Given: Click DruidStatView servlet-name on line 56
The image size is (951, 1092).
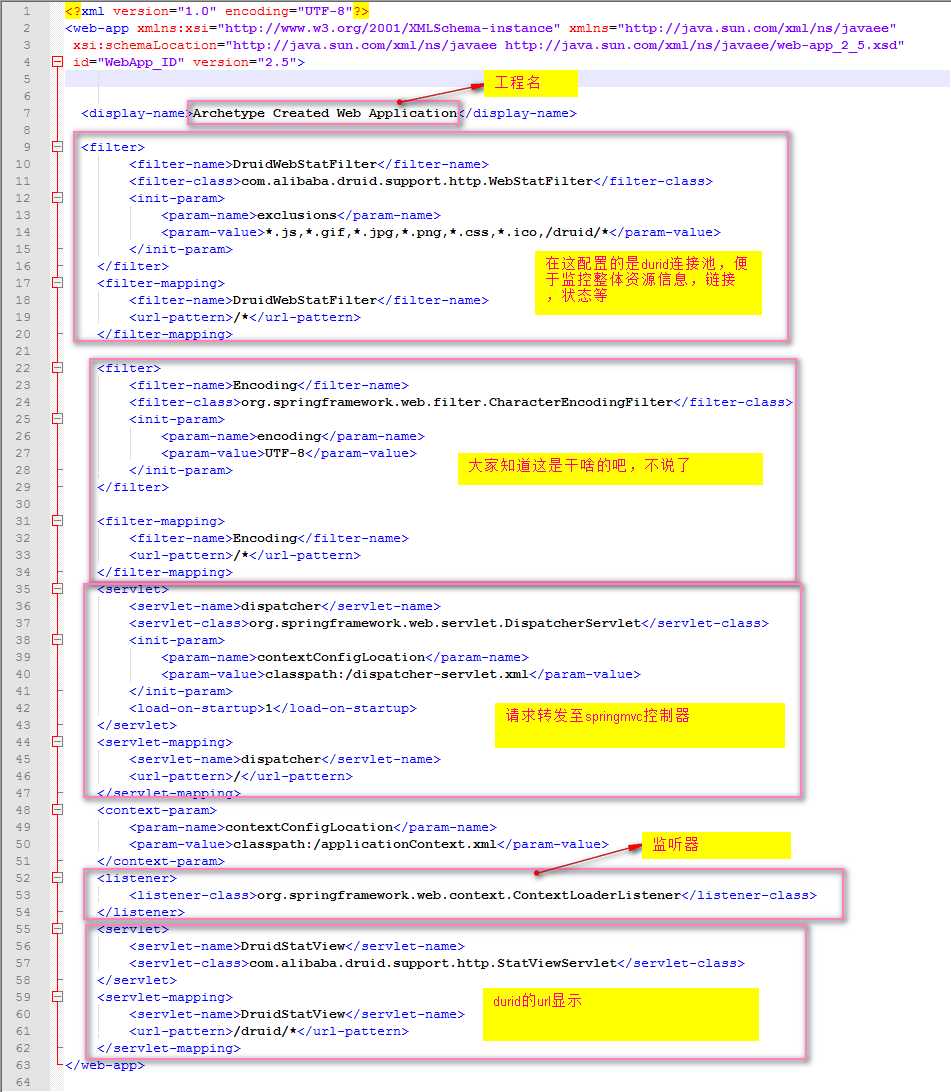Looking at the screenshot, I should click(292, 946).
